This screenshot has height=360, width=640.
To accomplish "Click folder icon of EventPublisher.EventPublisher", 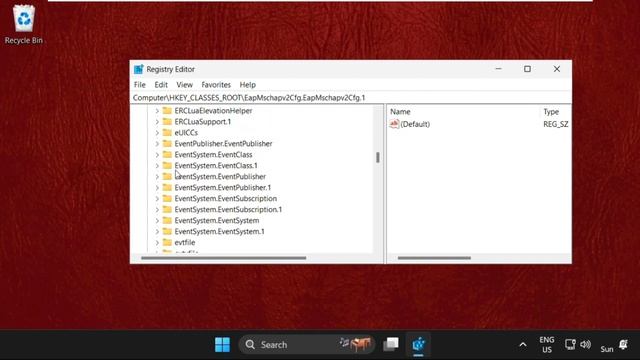I will point(167,144).
